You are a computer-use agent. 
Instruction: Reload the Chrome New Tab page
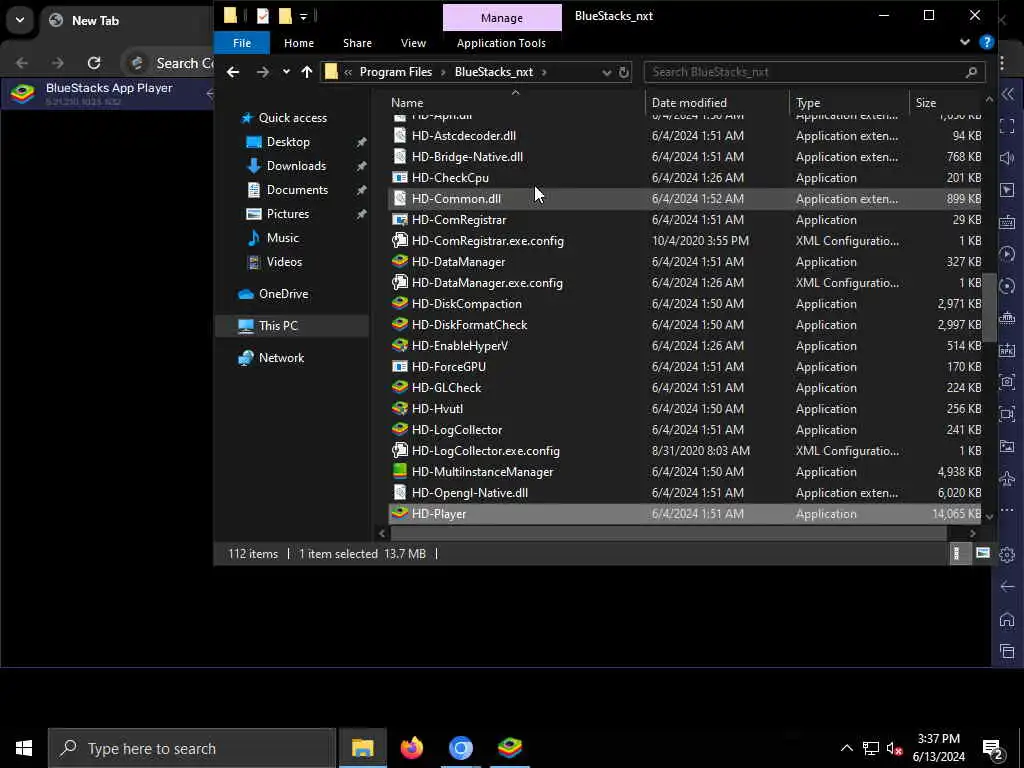click(94, 63)
